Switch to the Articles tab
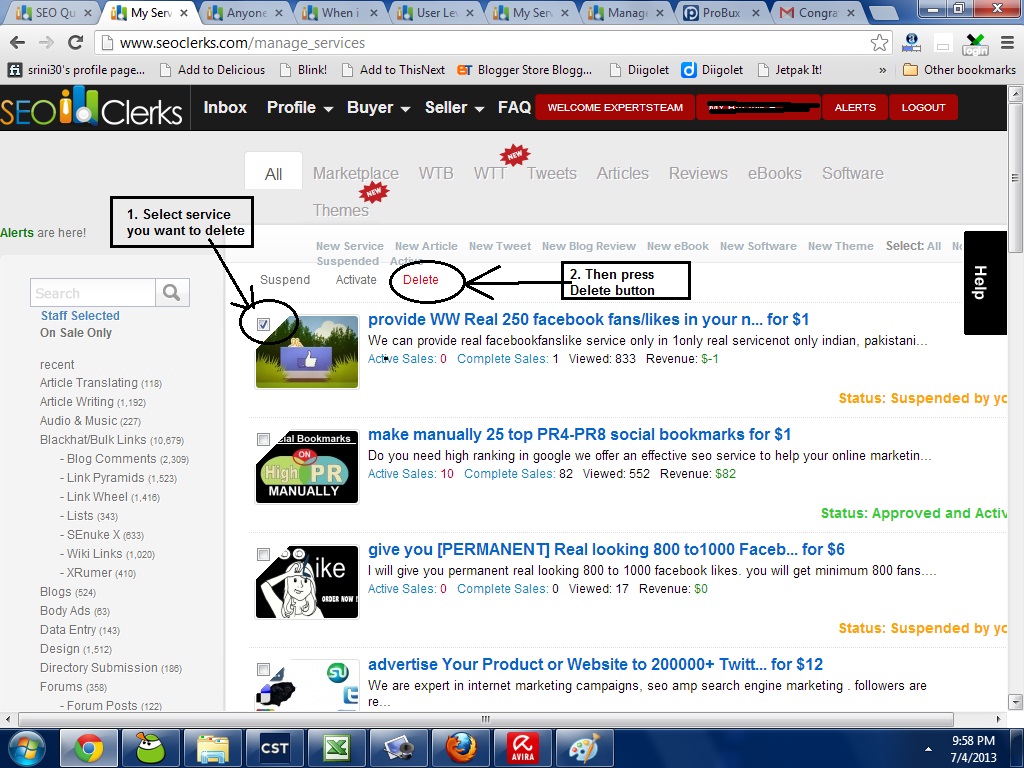Screen dimensions: 1024x768 click(622, 173)
